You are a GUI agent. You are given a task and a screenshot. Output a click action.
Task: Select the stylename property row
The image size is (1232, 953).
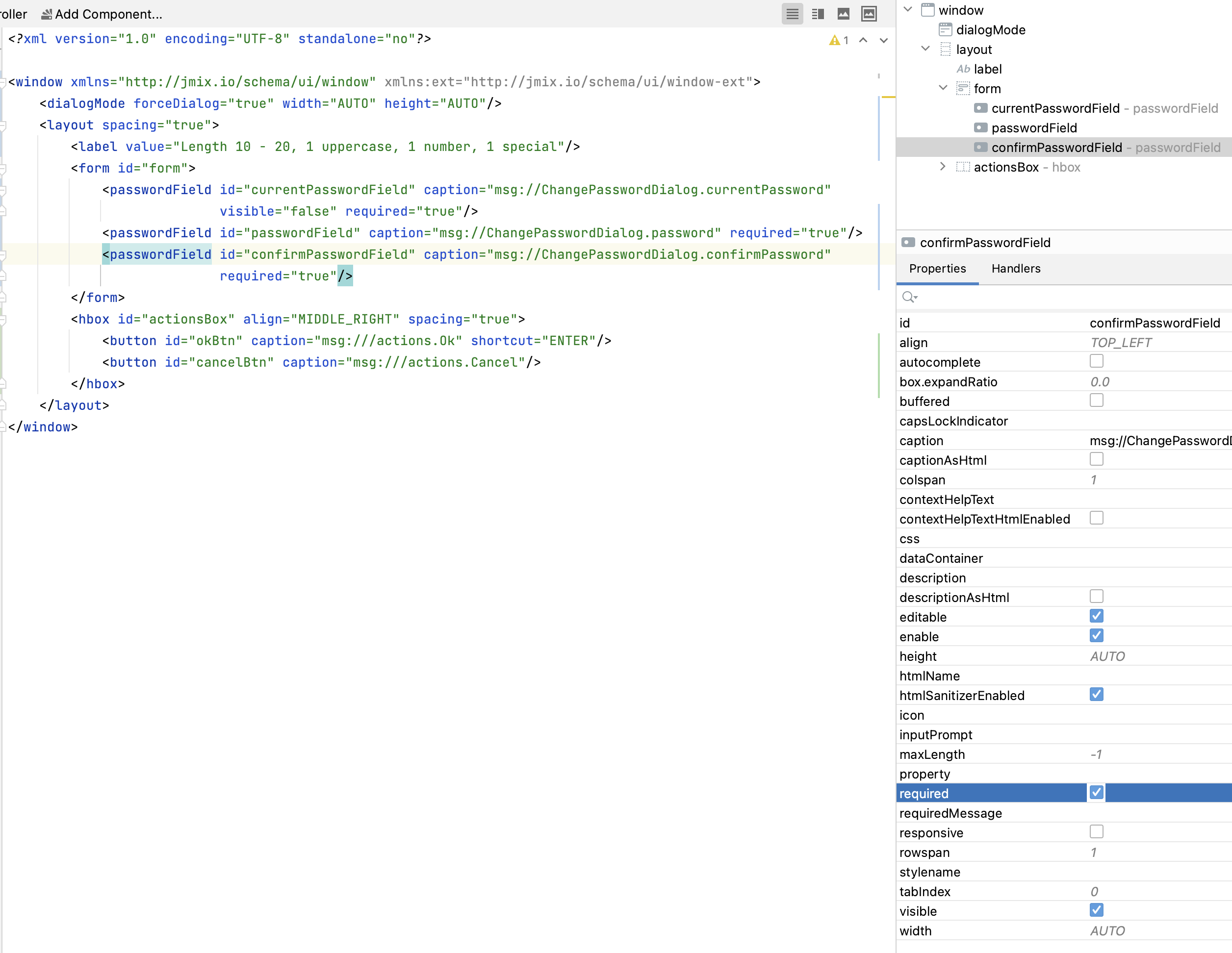point(1064,873)
